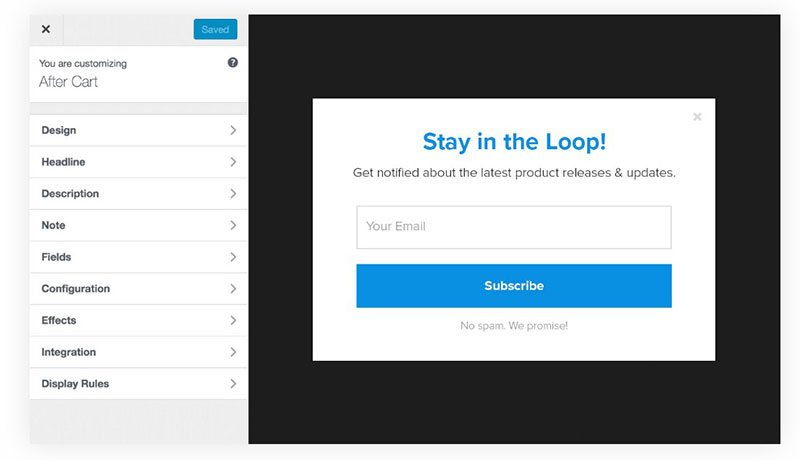Screen dimensions: 800x460
Task: Expand the Headline section chevron
Action: tap(233, 162)
